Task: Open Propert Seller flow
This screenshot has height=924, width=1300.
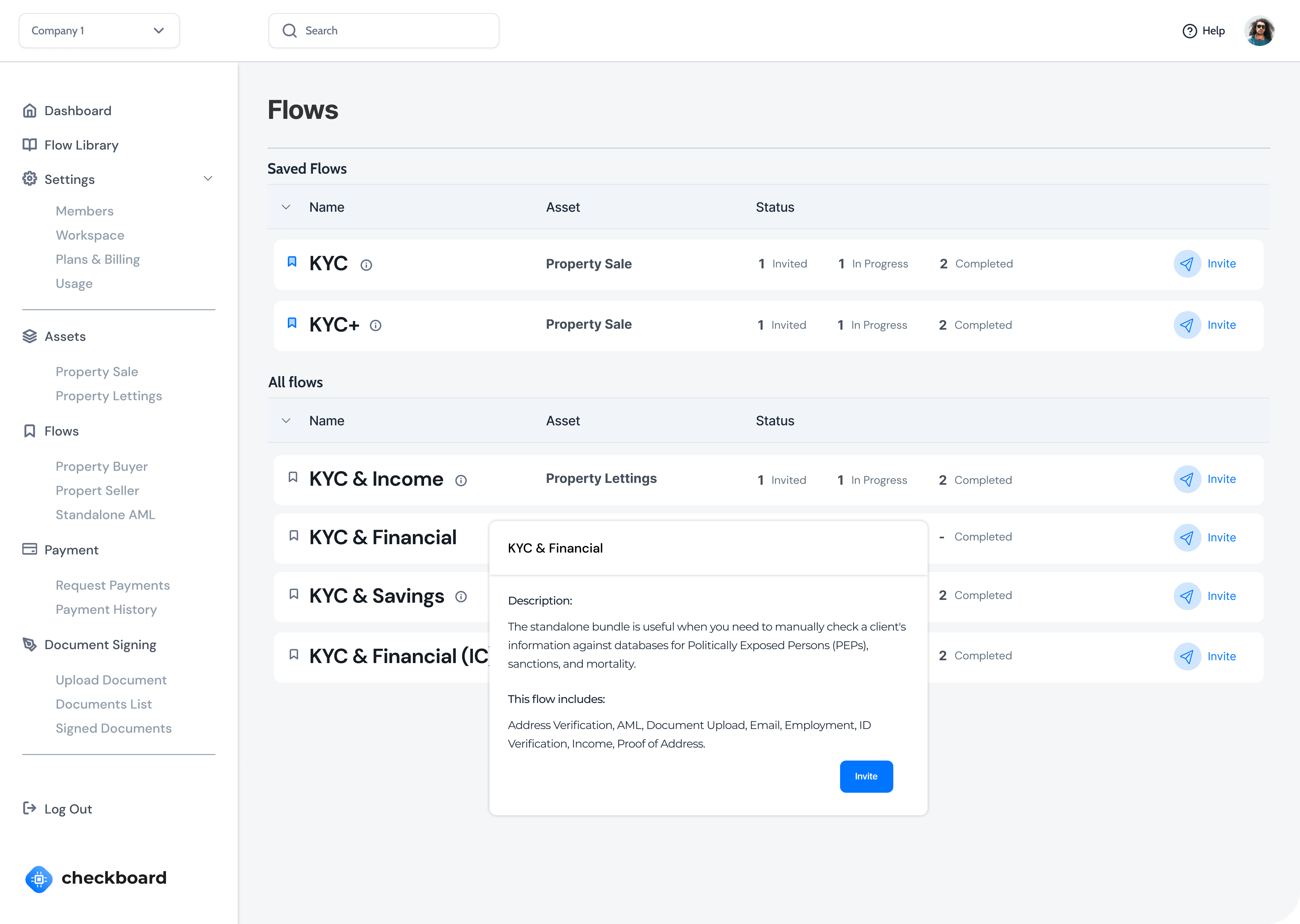Action: coord(97,490)
